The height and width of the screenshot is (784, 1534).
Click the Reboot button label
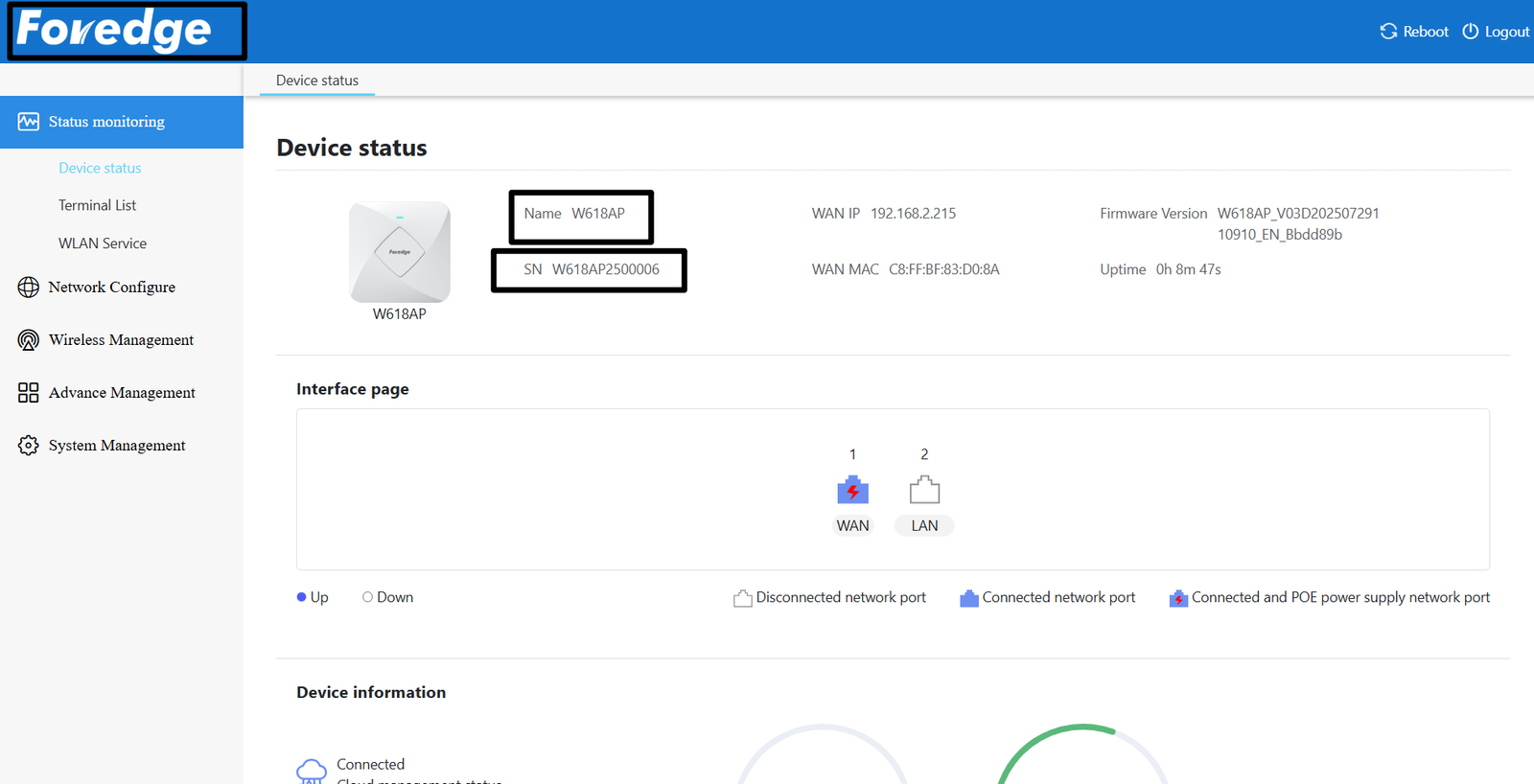[x=1426, y=32]
